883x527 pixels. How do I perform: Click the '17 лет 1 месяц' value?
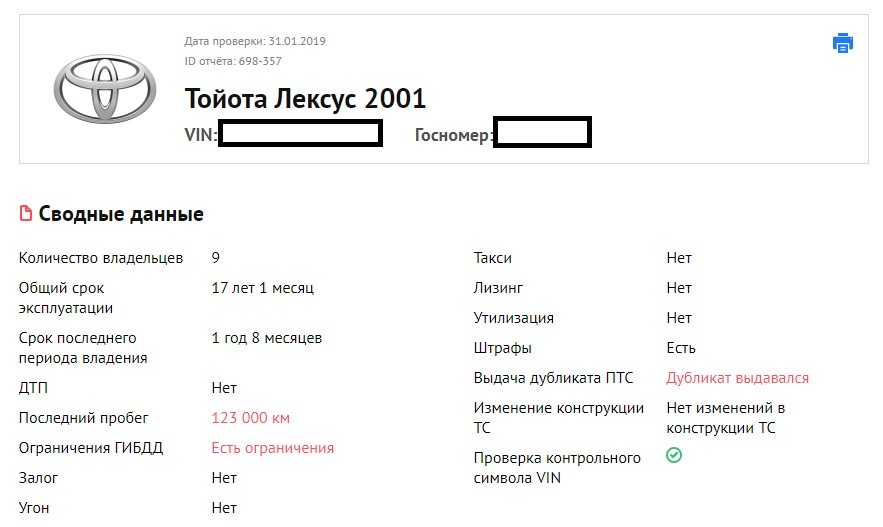[262, 288]
